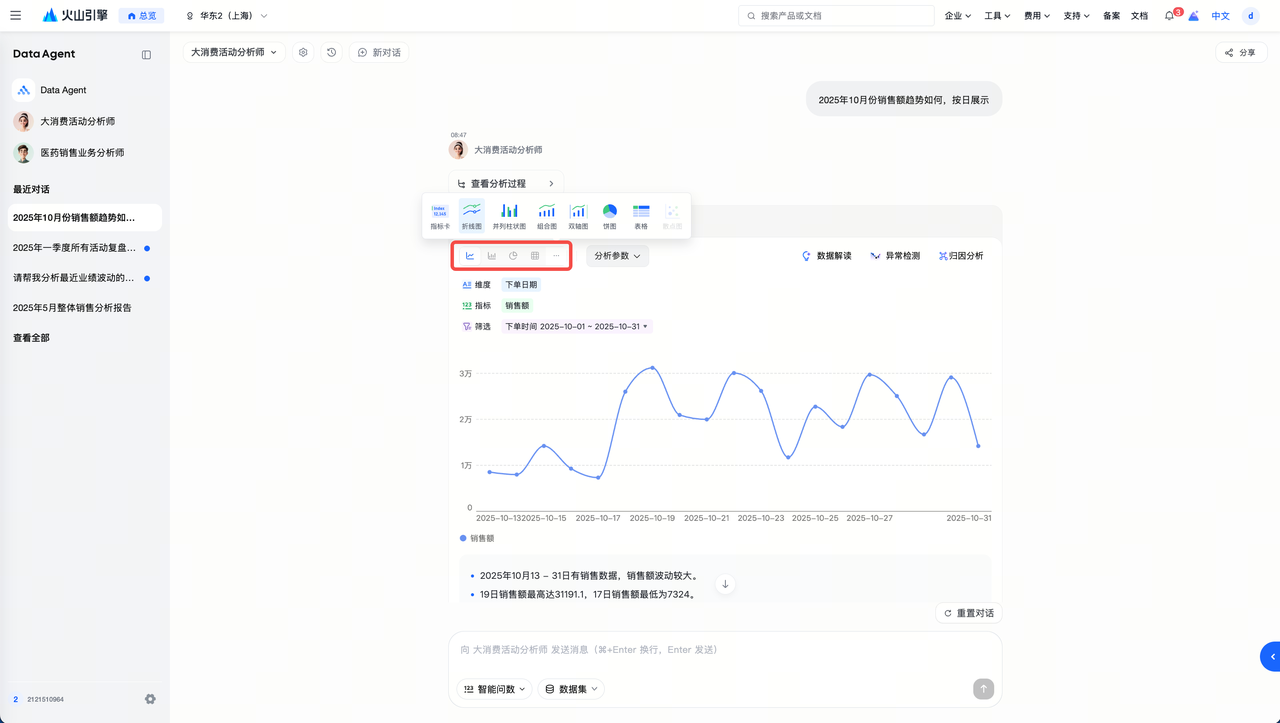Click the user message bubble text
Screen dimensions: 1280x723
click(904, 99)
